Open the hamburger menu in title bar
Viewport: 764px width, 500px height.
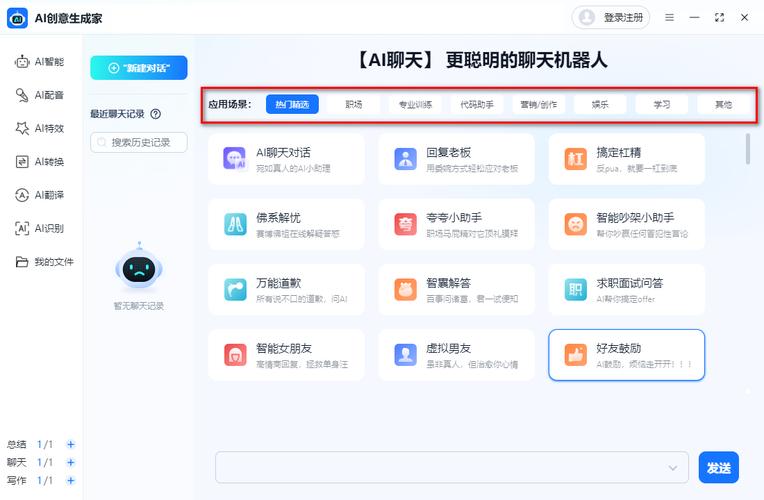[x=669, y=18]
